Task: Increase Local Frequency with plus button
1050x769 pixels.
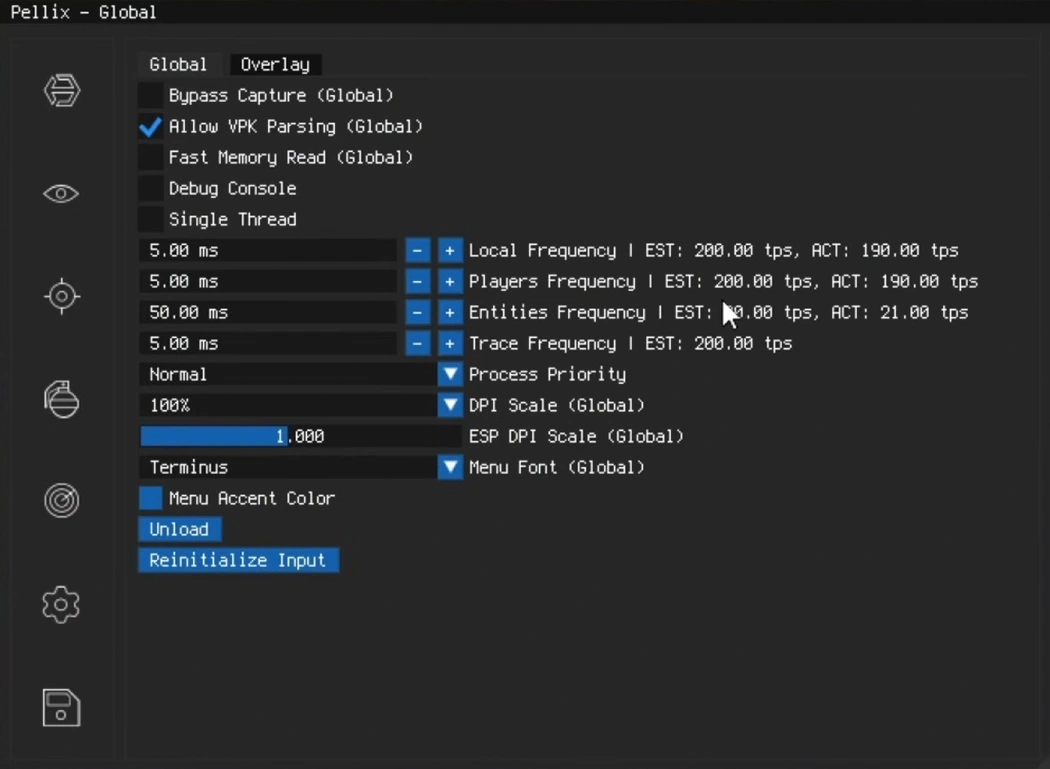Action: (x=450, y=251)
